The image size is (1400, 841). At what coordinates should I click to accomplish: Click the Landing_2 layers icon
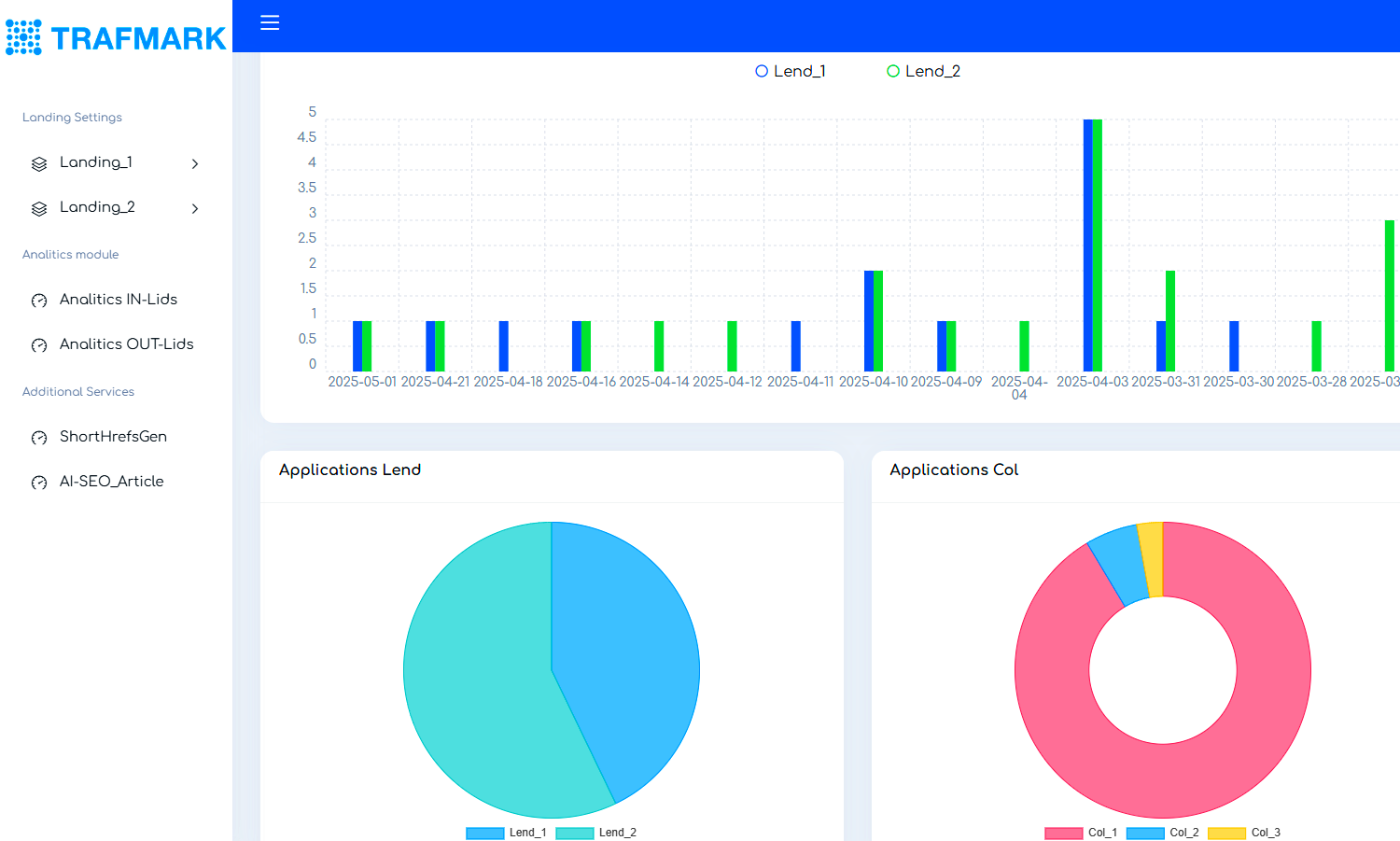pos(39,209)
